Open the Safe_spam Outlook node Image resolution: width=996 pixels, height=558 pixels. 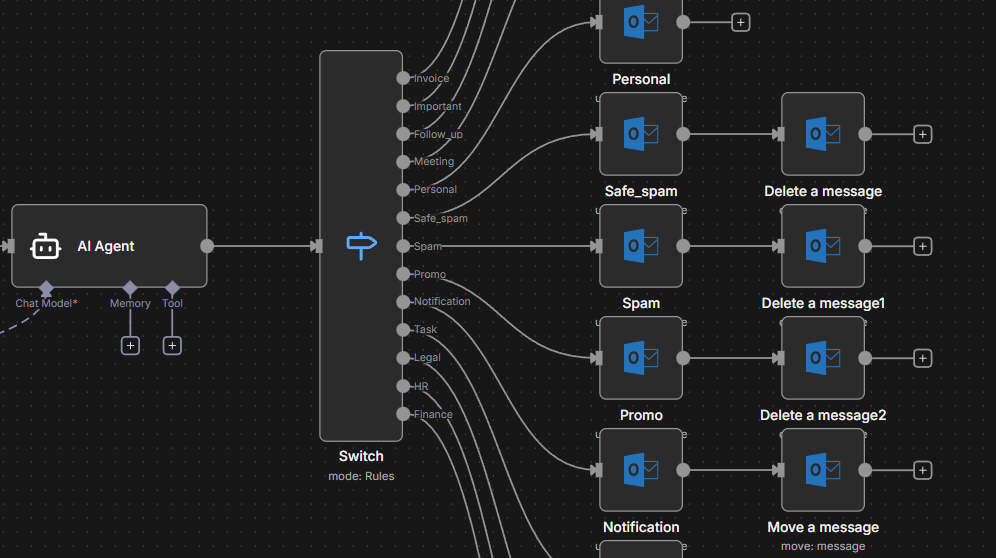(x=640, y=134)
